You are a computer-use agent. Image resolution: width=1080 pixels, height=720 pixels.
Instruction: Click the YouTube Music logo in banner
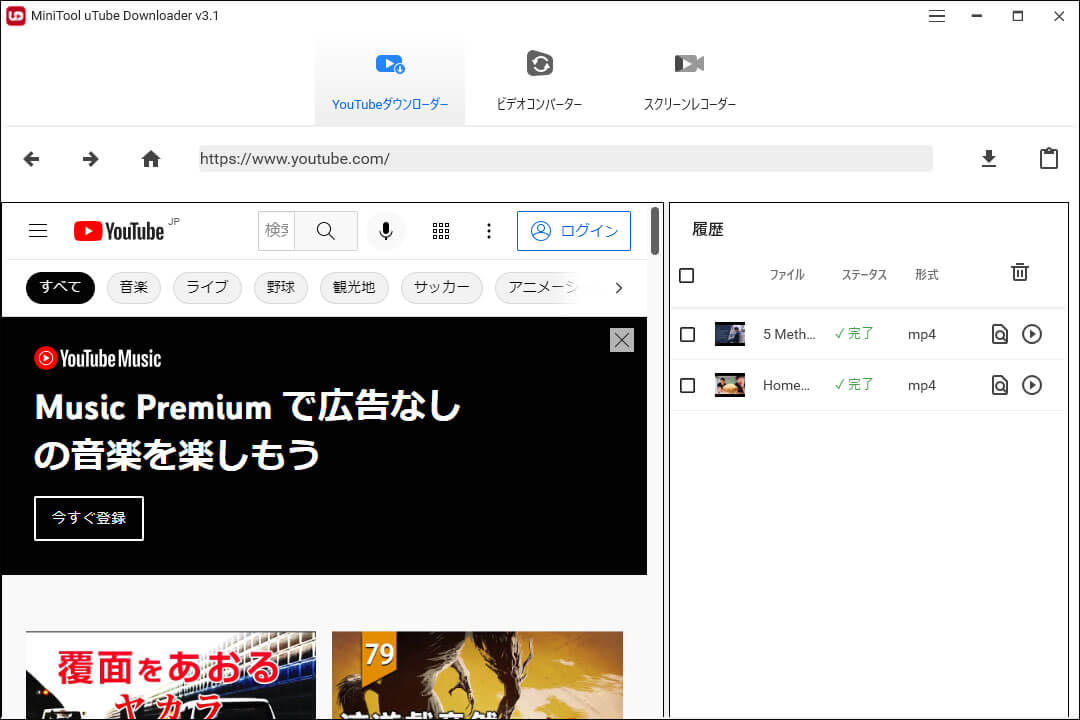[x=98, y=359]
